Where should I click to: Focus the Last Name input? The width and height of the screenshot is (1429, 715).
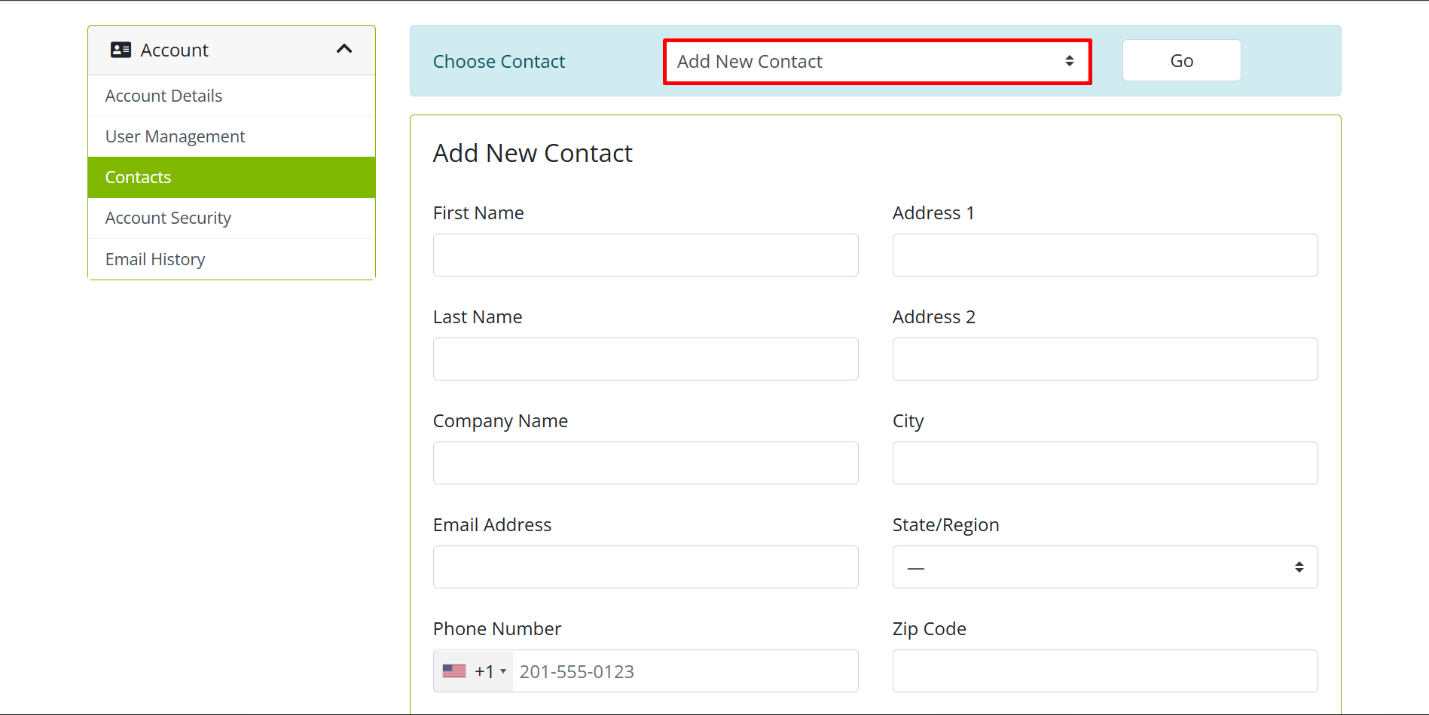tap(645, 359)
